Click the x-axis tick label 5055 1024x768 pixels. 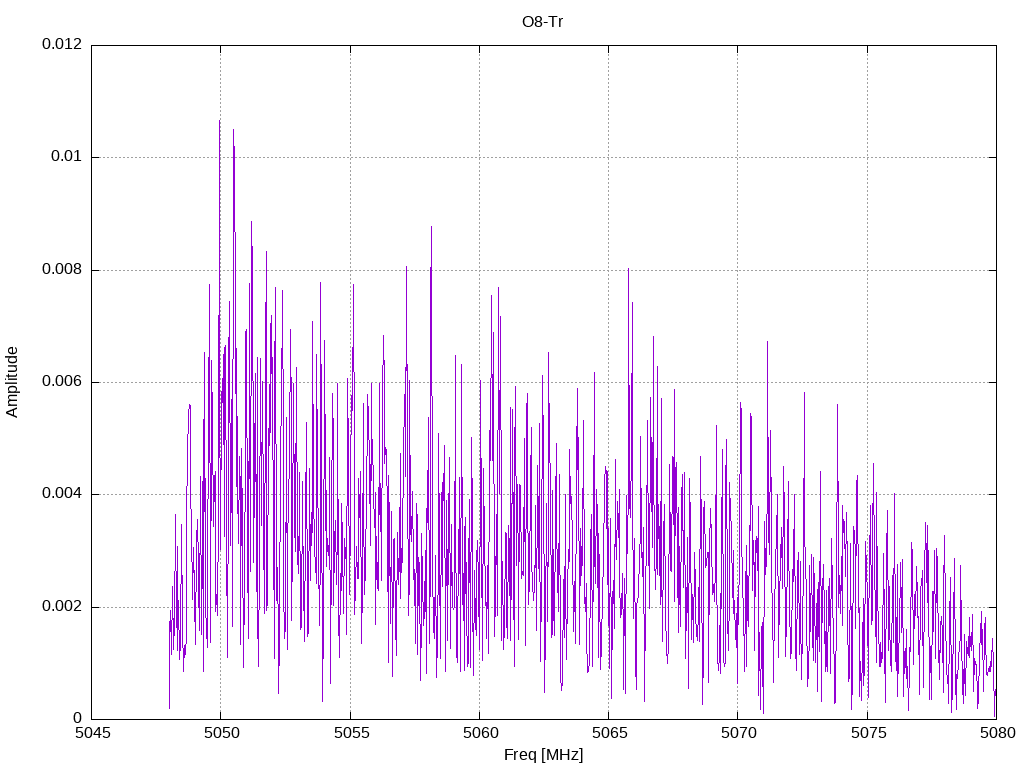click(x=351, y=733)
